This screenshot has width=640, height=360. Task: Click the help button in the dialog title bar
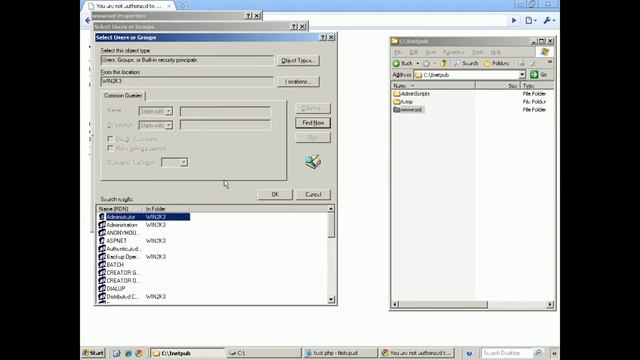pyautogui.click(x=322, y=37)
